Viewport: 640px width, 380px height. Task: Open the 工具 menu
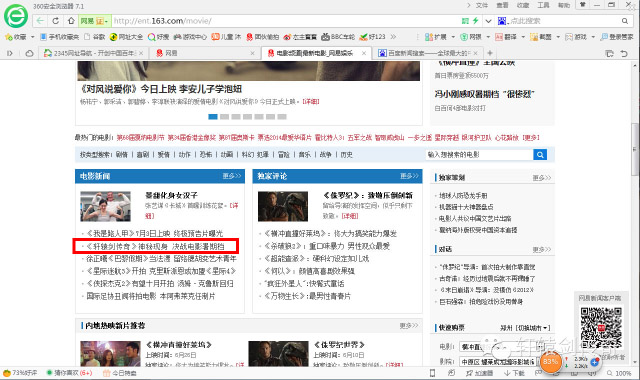tap(543, 5)
